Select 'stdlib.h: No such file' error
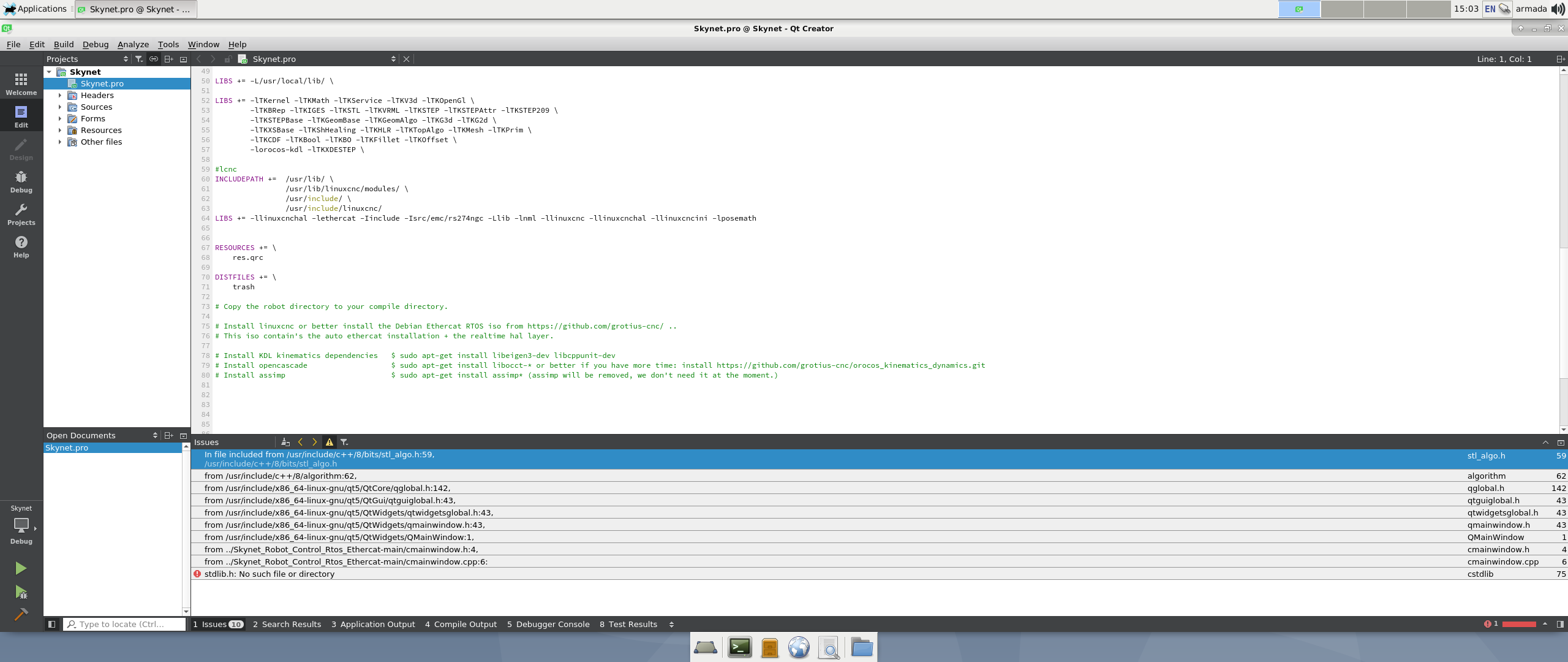 pyautogui.click(x=879, y=574)
